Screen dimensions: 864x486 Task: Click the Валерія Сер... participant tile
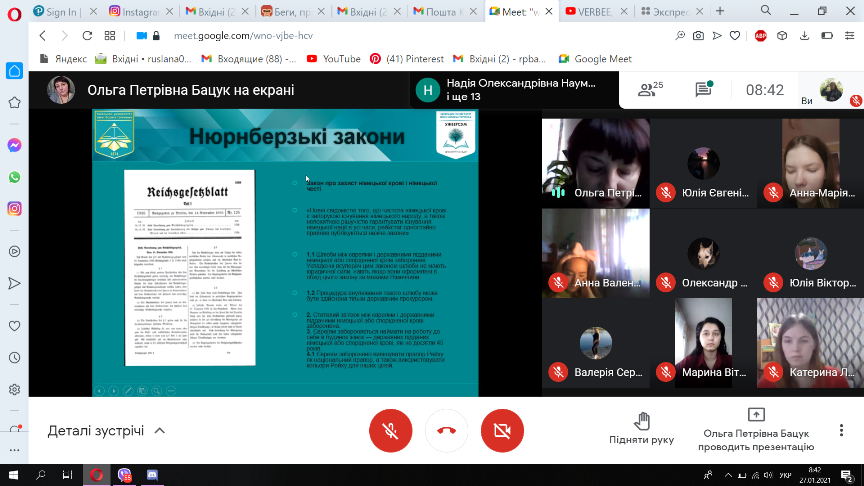(596, 343)
